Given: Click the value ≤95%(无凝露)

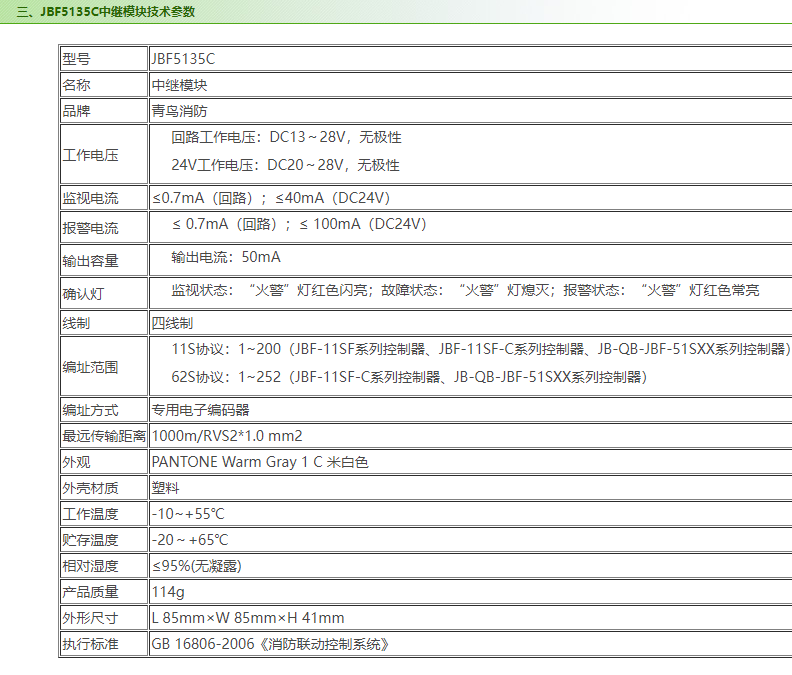Looking at the screenshot, I should [x=197, y=566].
